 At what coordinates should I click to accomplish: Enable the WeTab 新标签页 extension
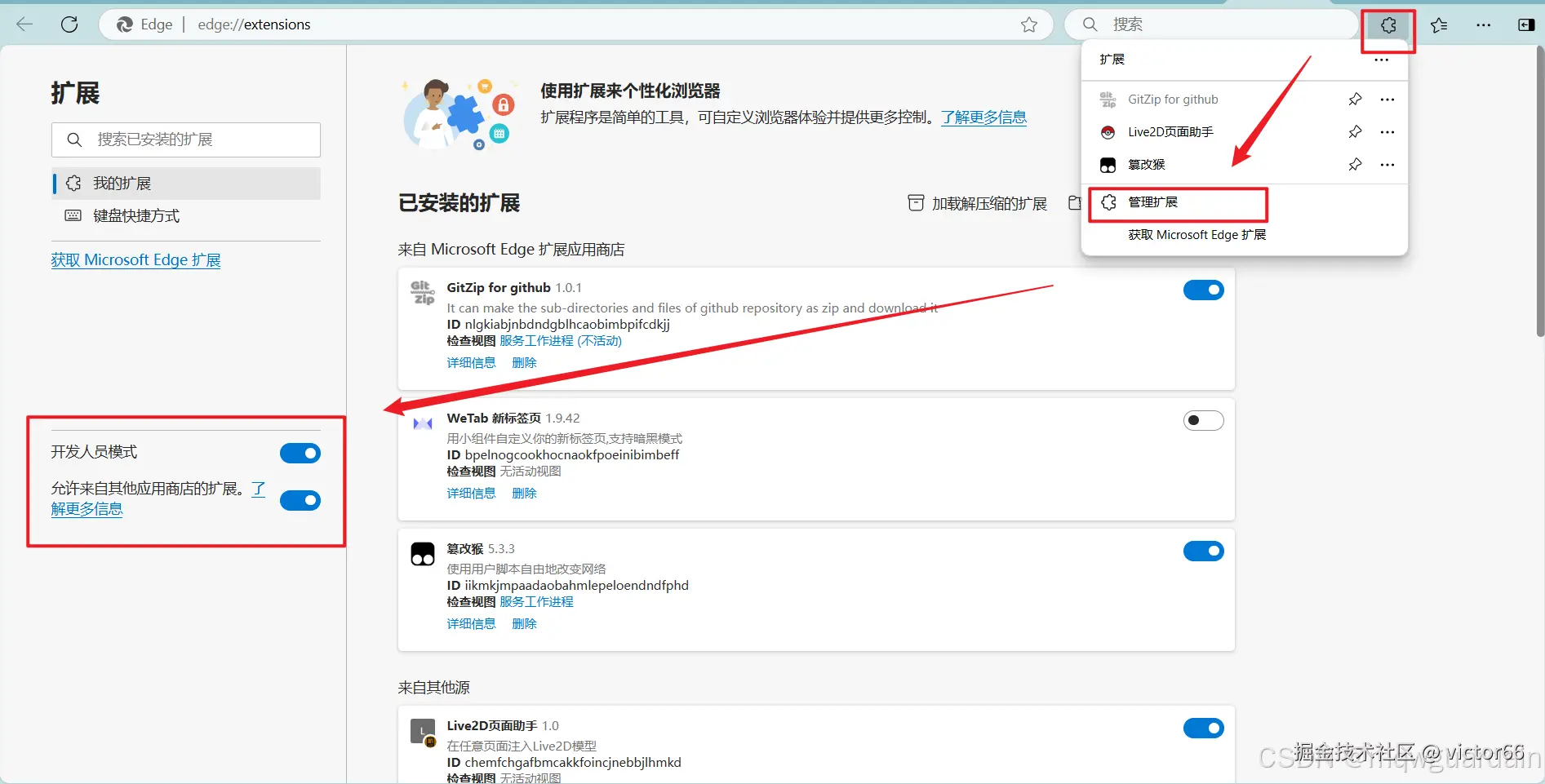coord(1204,420)
